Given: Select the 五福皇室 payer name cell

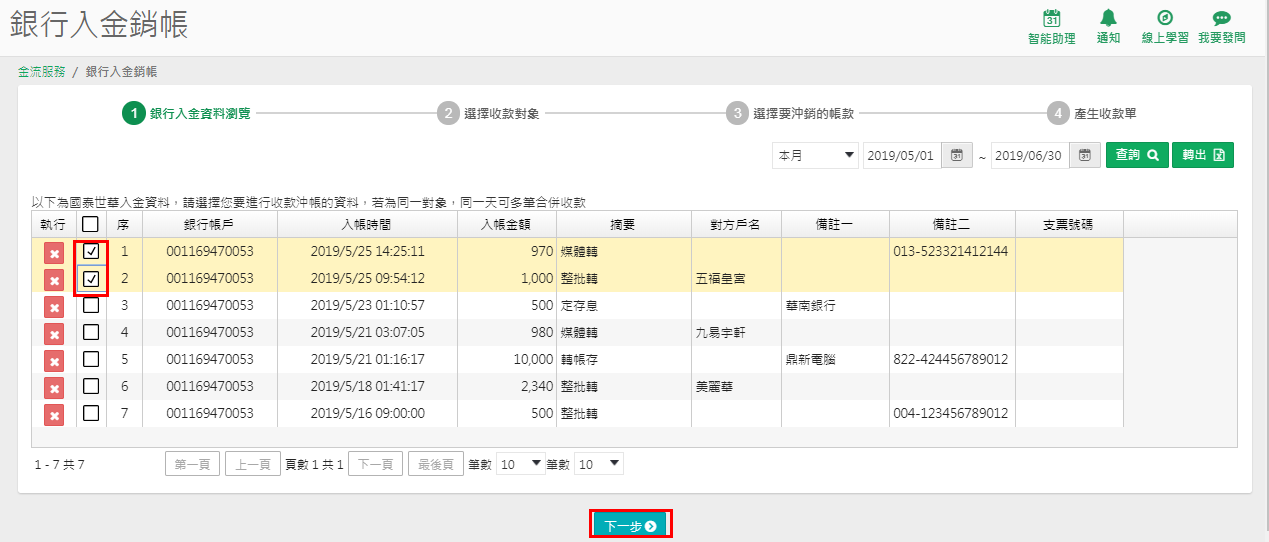Looking at the screenshot, I should (x=736, y=278).
